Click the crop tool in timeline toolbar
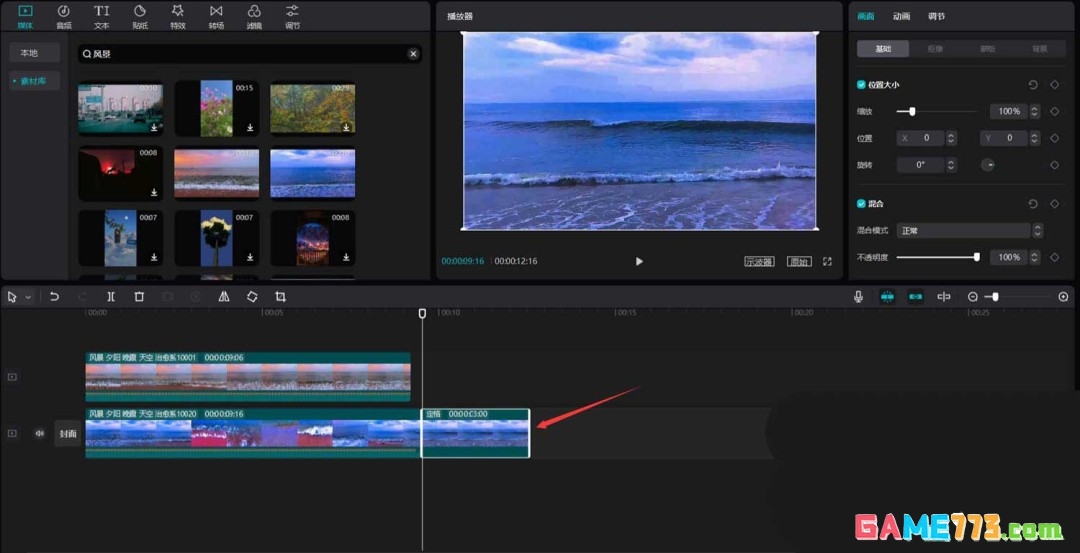 tap(280, 297)
